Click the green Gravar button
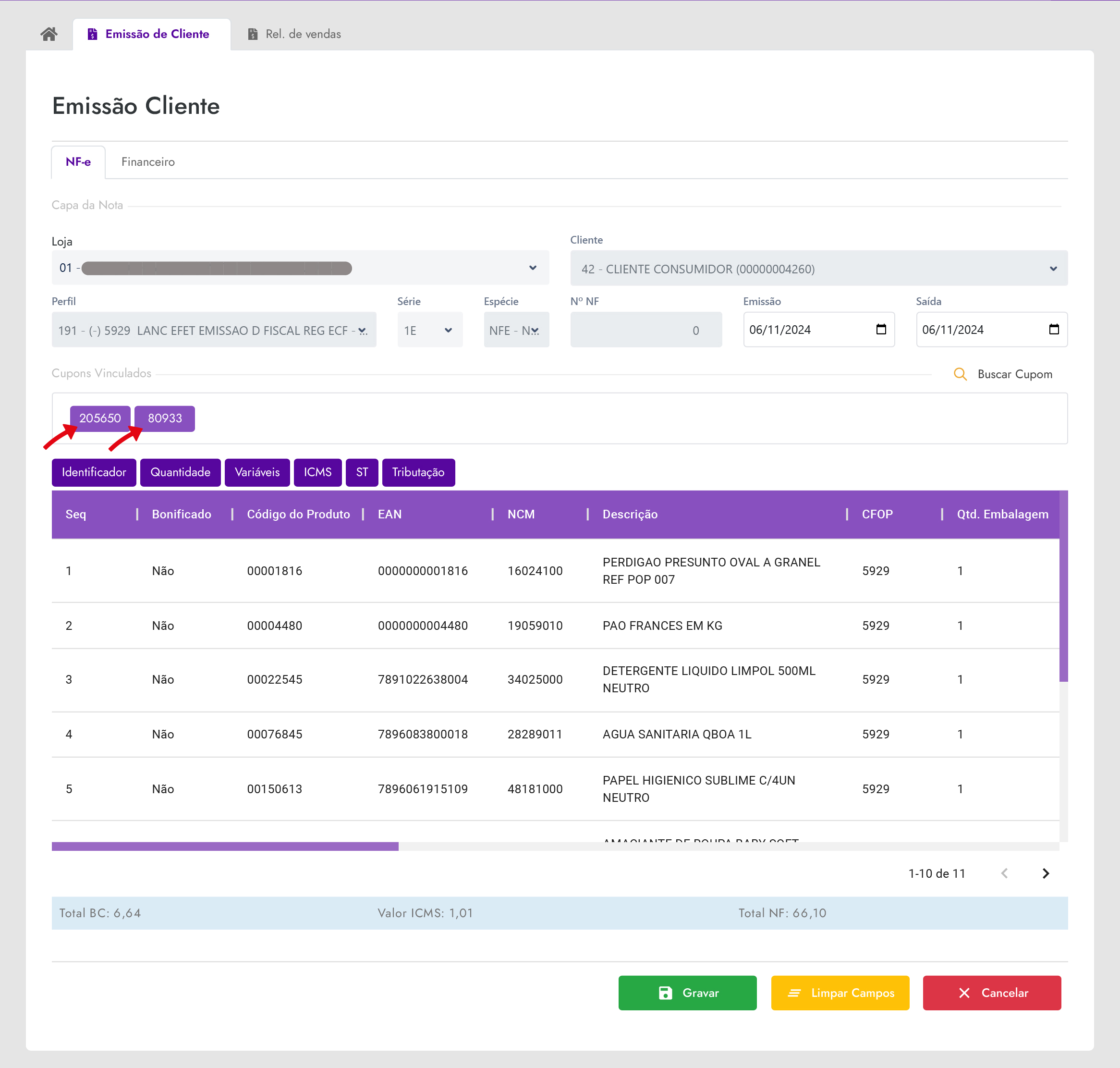 pos(687,993)
